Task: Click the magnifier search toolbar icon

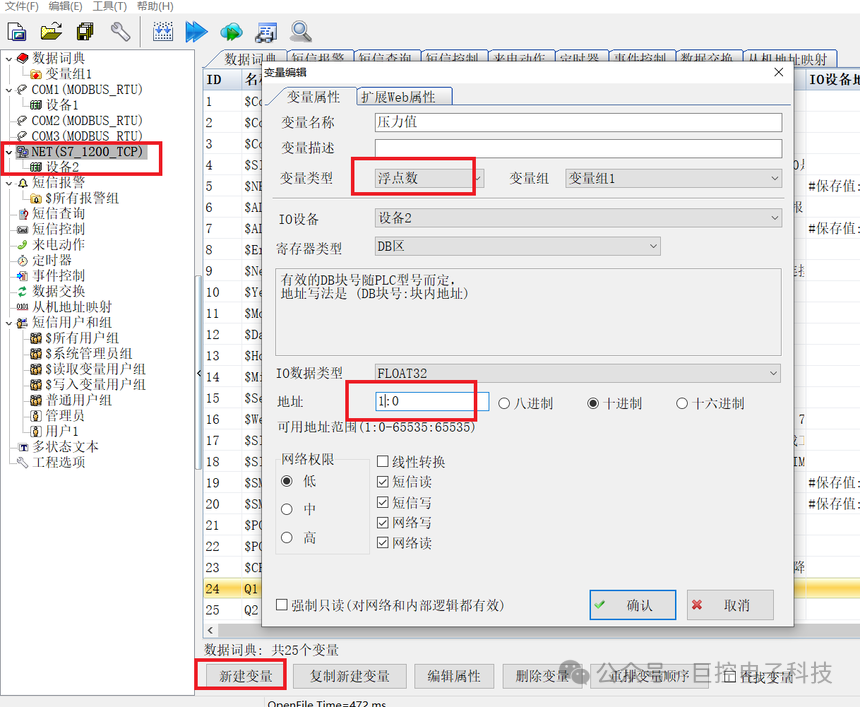Action: coord(301,31)
